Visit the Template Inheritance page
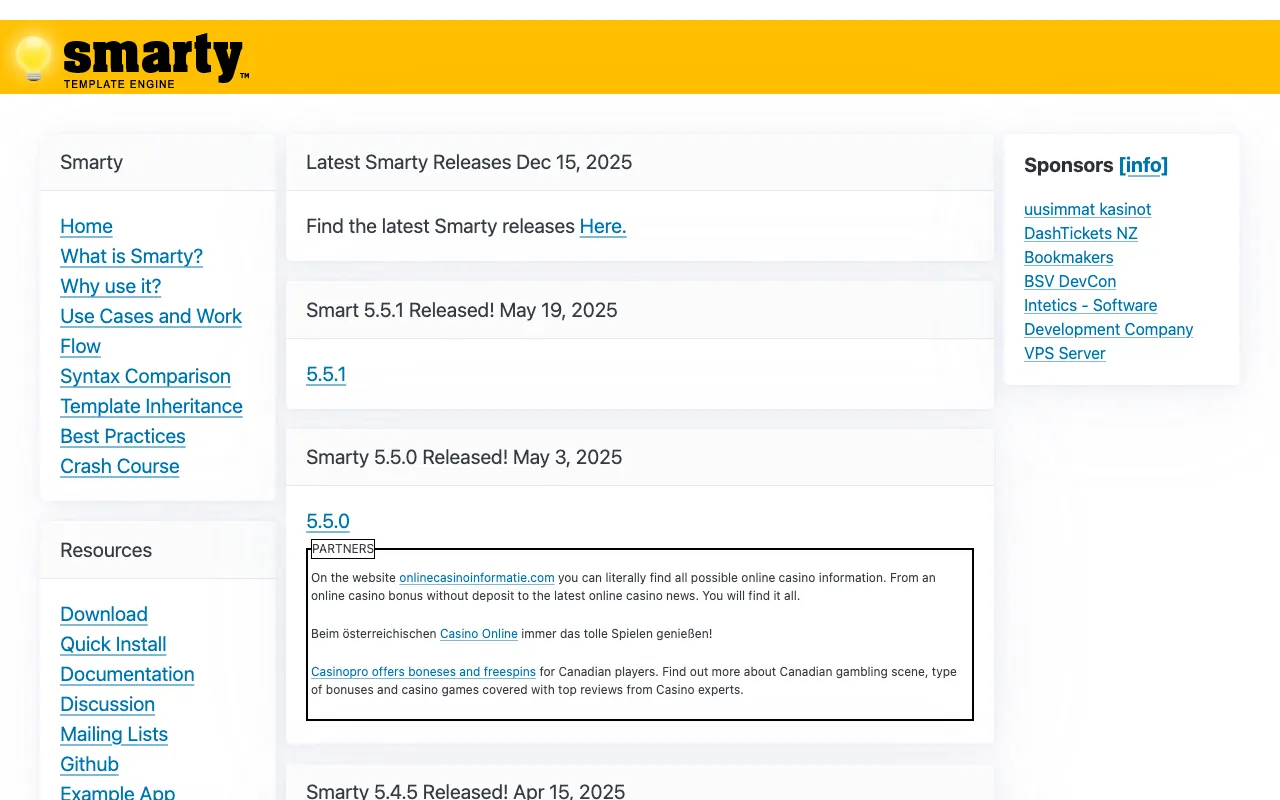This screenshot has width=1280, height=800. coord(151,406)
